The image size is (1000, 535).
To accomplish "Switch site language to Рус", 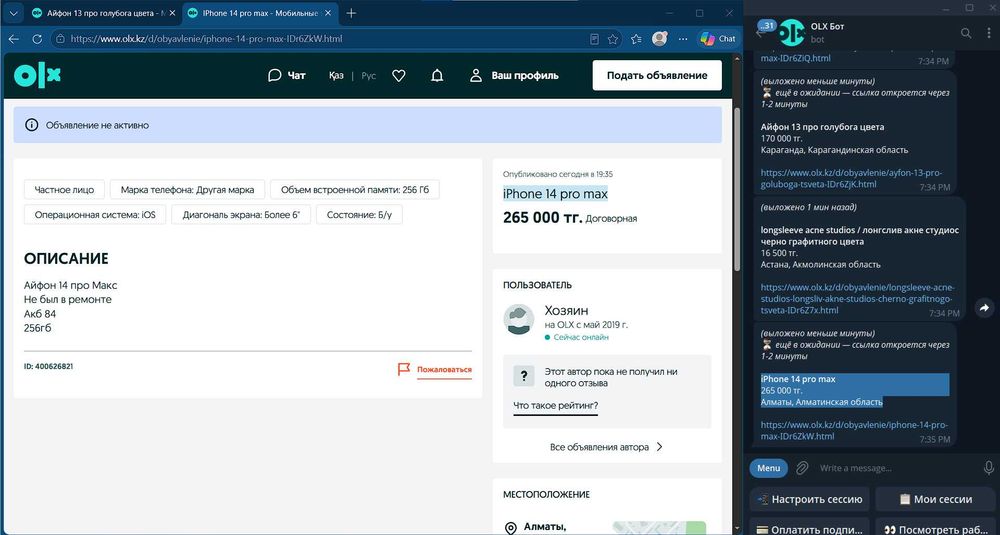I will point(369,75).
